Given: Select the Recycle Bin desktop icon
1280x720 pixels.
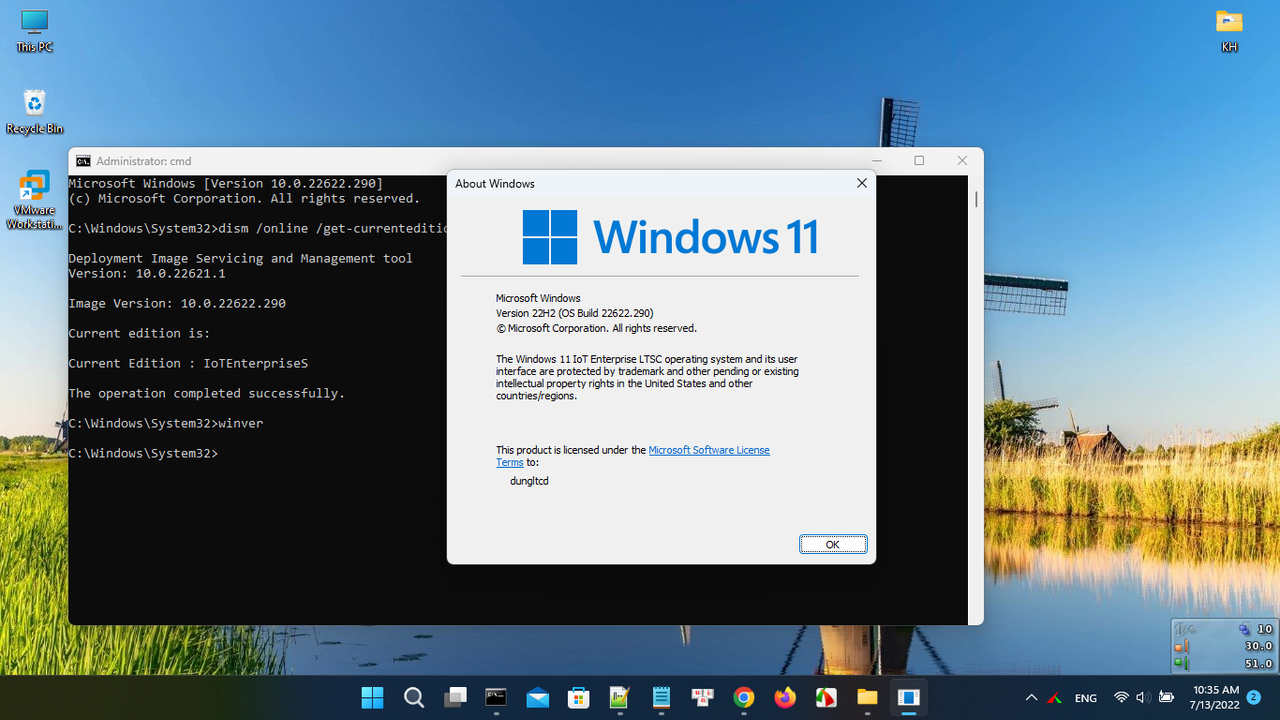Looking at the screenshot, I should coord(34,112).
